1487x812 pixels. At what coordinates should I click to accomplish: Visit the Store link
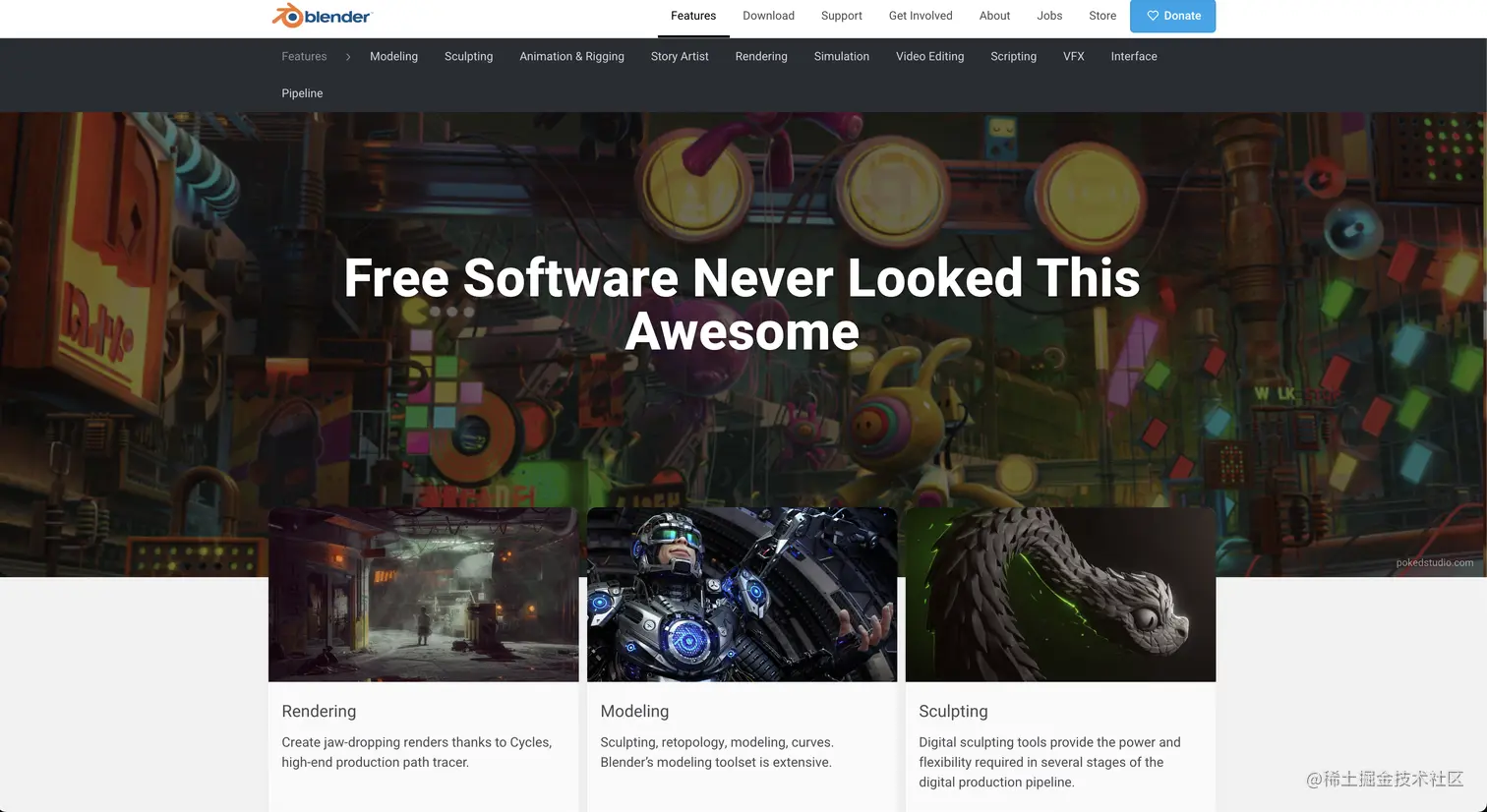click(x=1102, y=16)
